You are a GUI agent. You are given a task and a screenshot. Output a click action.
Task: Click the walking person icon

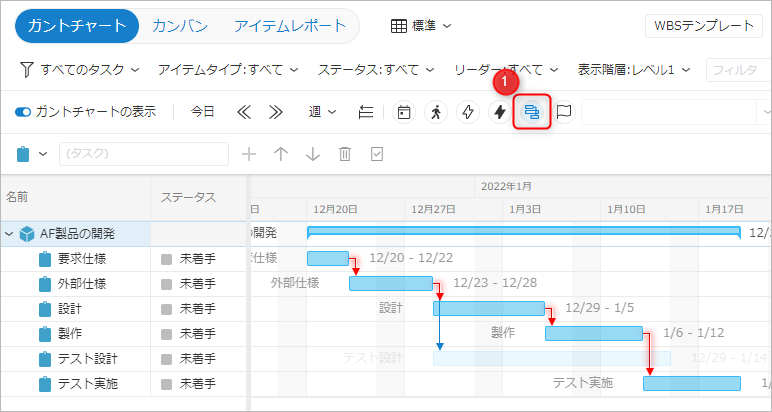tap(436, 112)
